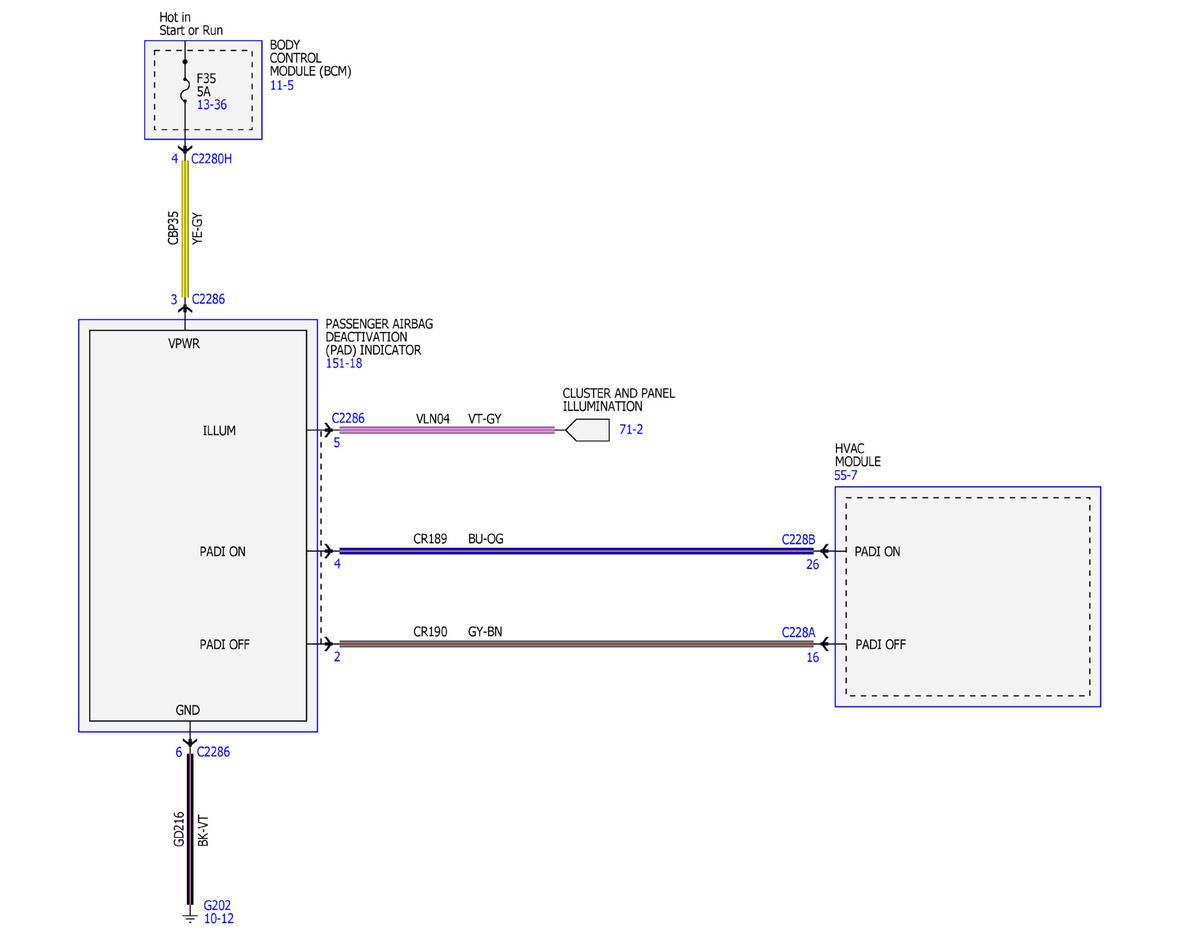Click the GND terminal label
Viewport: 1200px width, 927px height.
click(x=187, y=710)
